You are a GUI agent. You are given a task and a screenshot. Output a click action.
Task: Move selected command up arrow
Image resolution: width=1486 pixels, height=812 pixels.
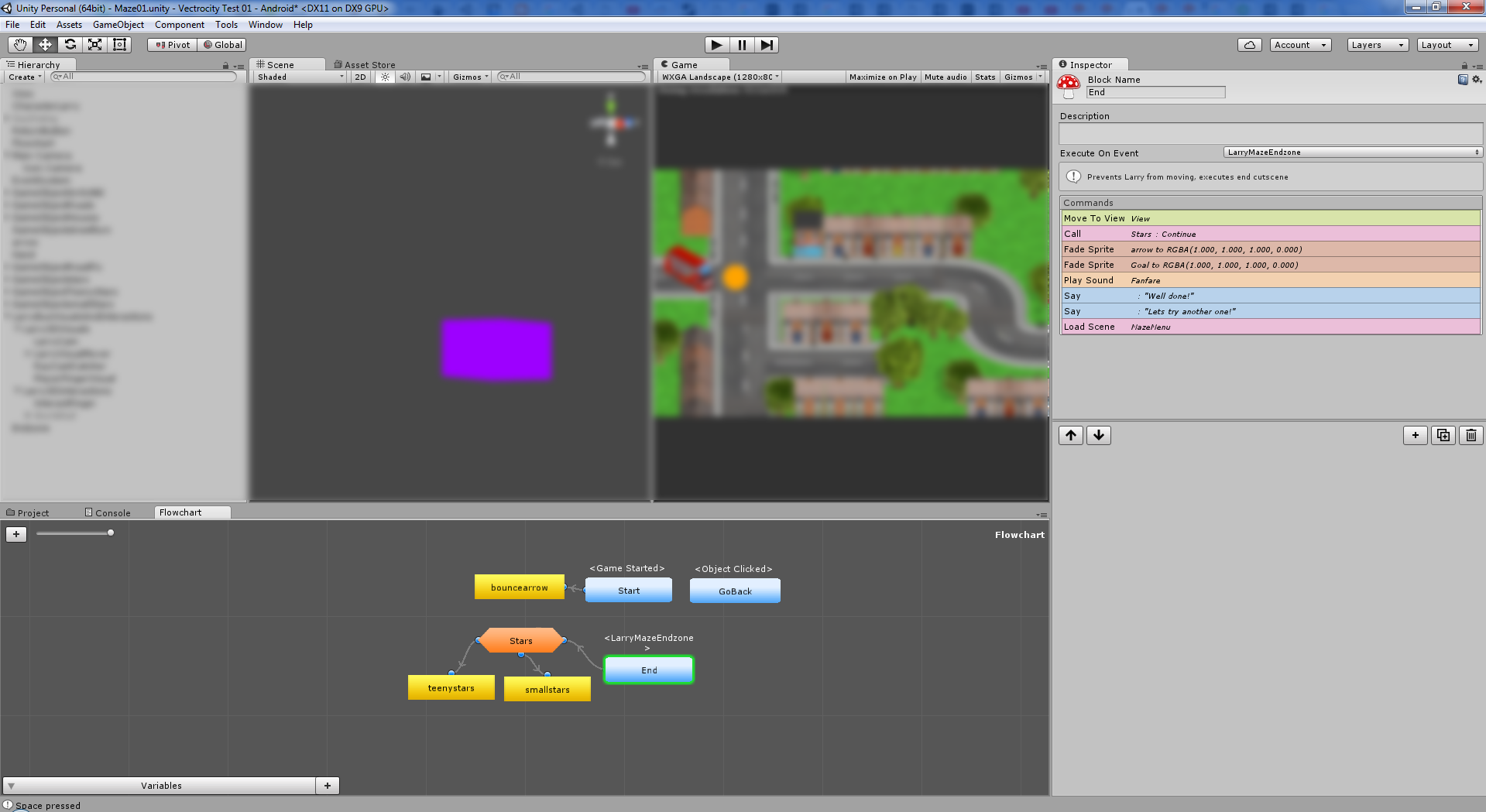coord(1071,435)
